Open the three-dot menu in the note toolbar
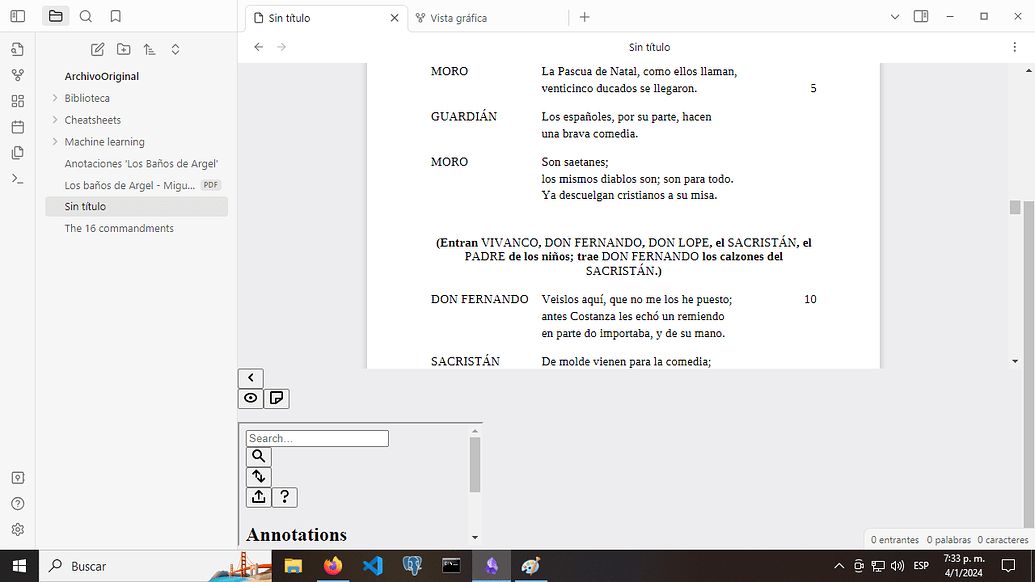Viewport: 1035px width, 582px height. tap(1015, 47)
